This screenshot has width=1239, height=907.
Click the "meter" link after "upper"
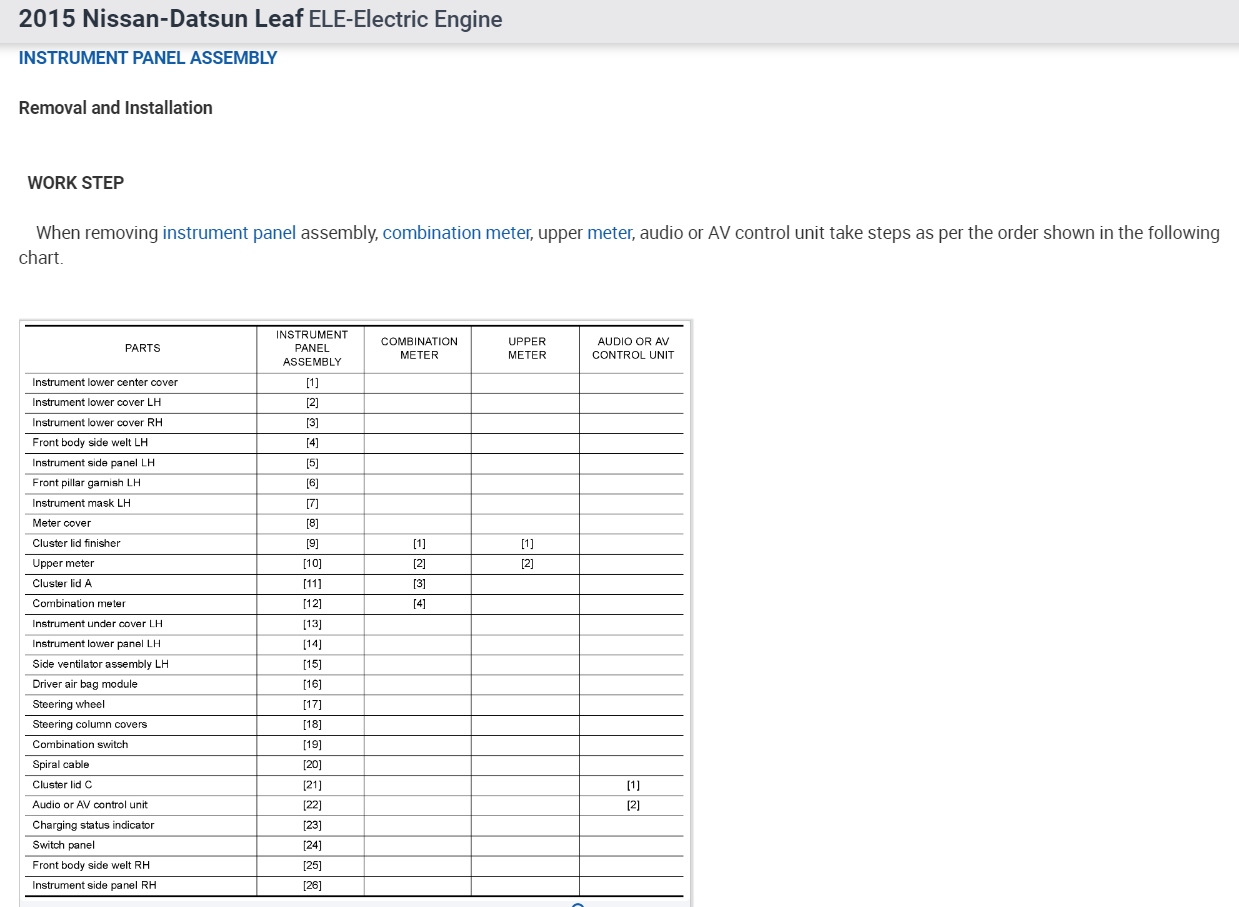609,233
